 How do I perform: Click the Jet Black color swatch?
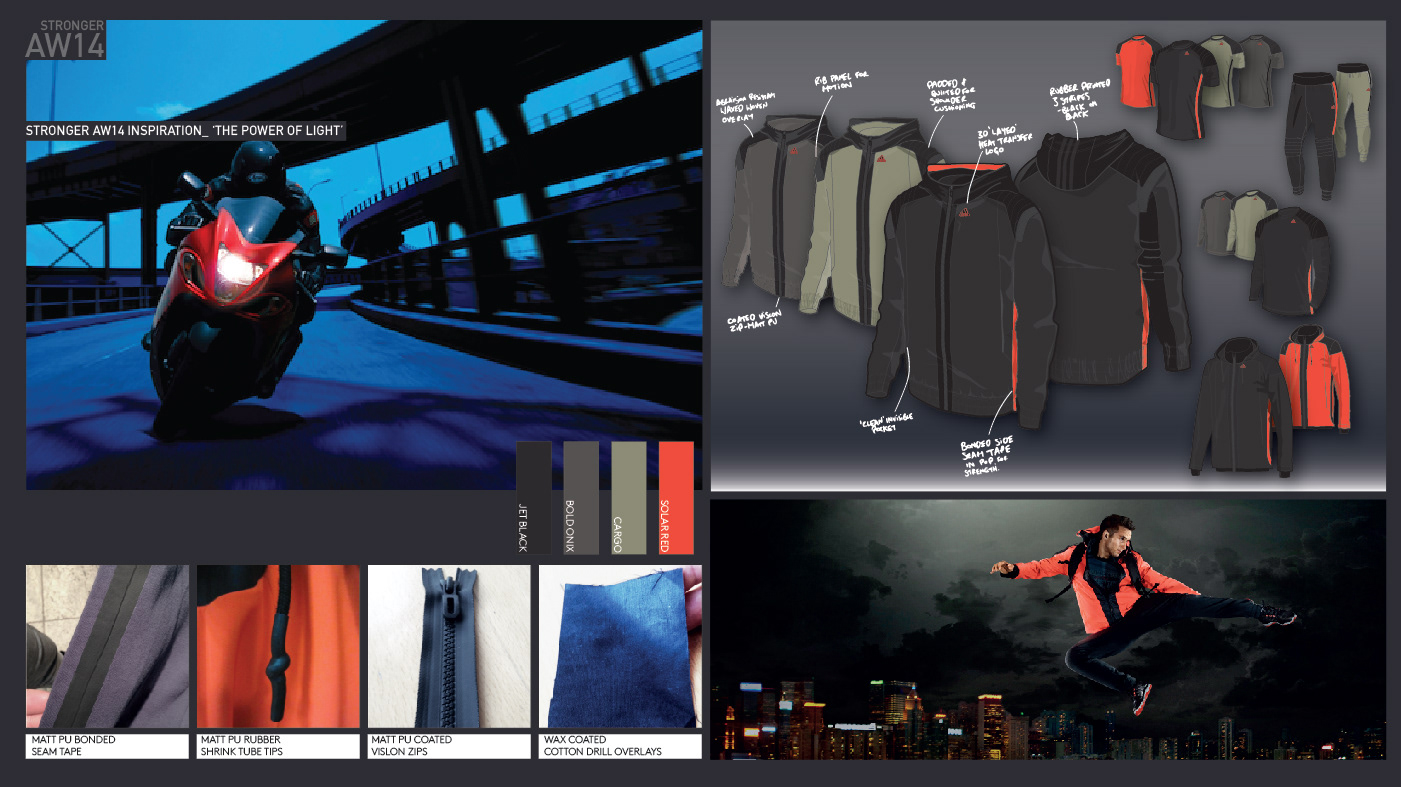tap(533, 497)
